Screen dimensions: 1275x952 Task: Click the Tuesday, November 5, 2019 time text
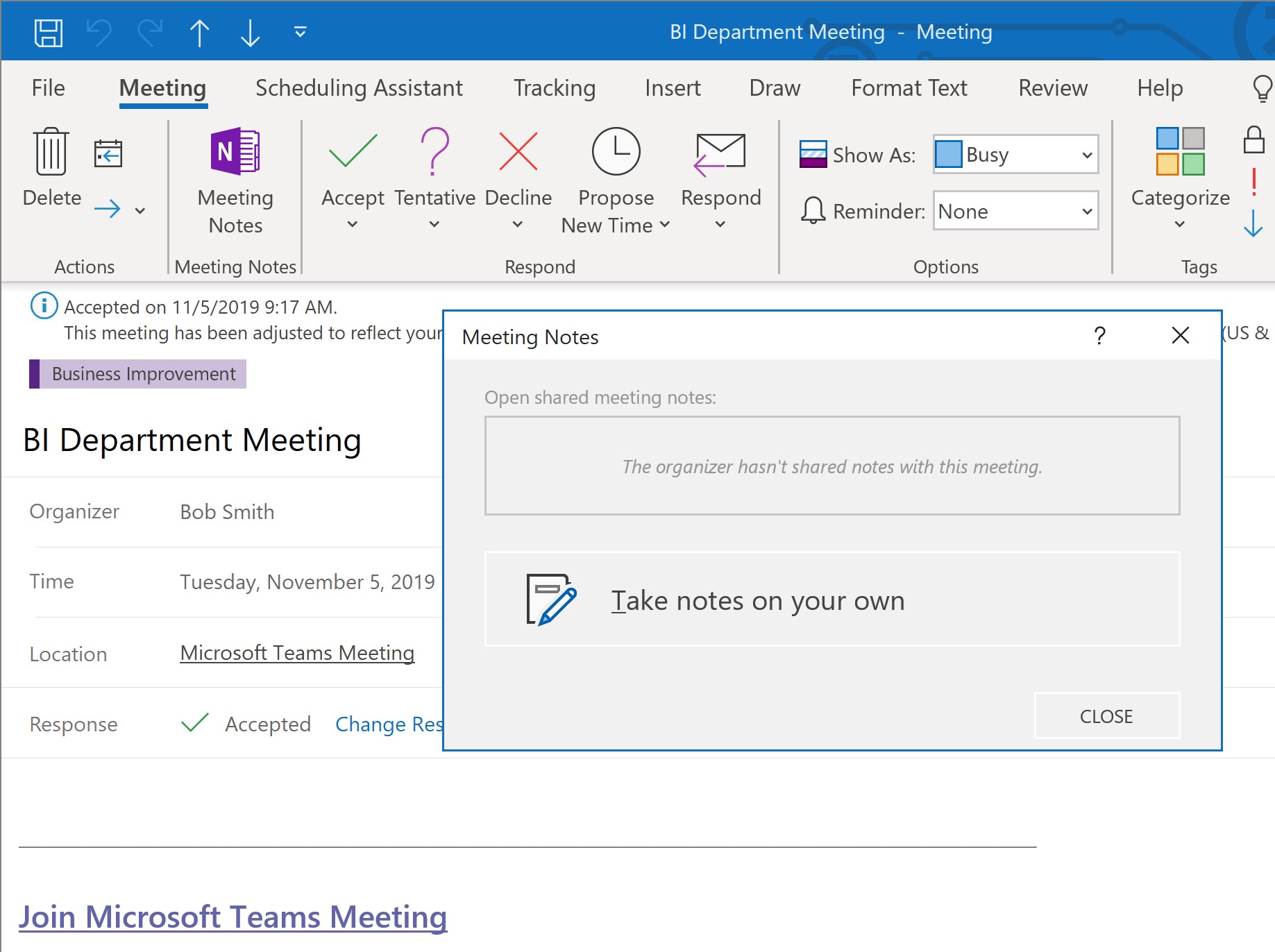click(307, 581)
